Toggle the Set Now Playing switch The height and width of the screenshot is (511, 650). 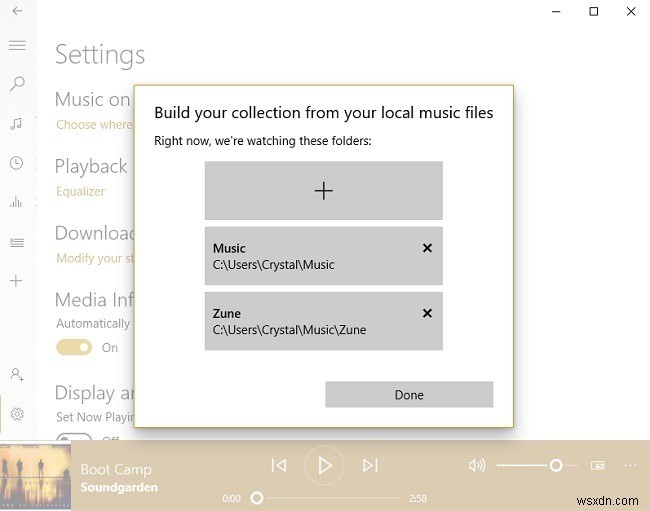coord(74,437)
